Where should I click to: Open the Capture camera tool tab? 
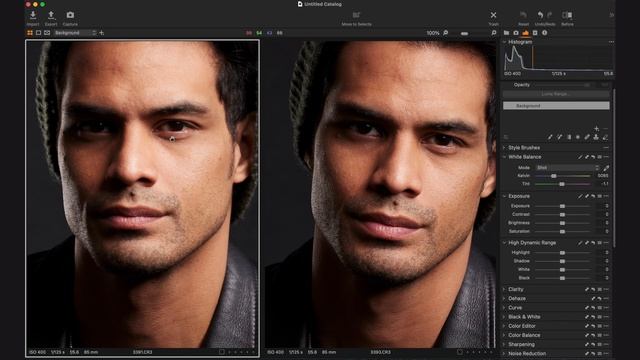pyautogui.click(x=516, y=33)
